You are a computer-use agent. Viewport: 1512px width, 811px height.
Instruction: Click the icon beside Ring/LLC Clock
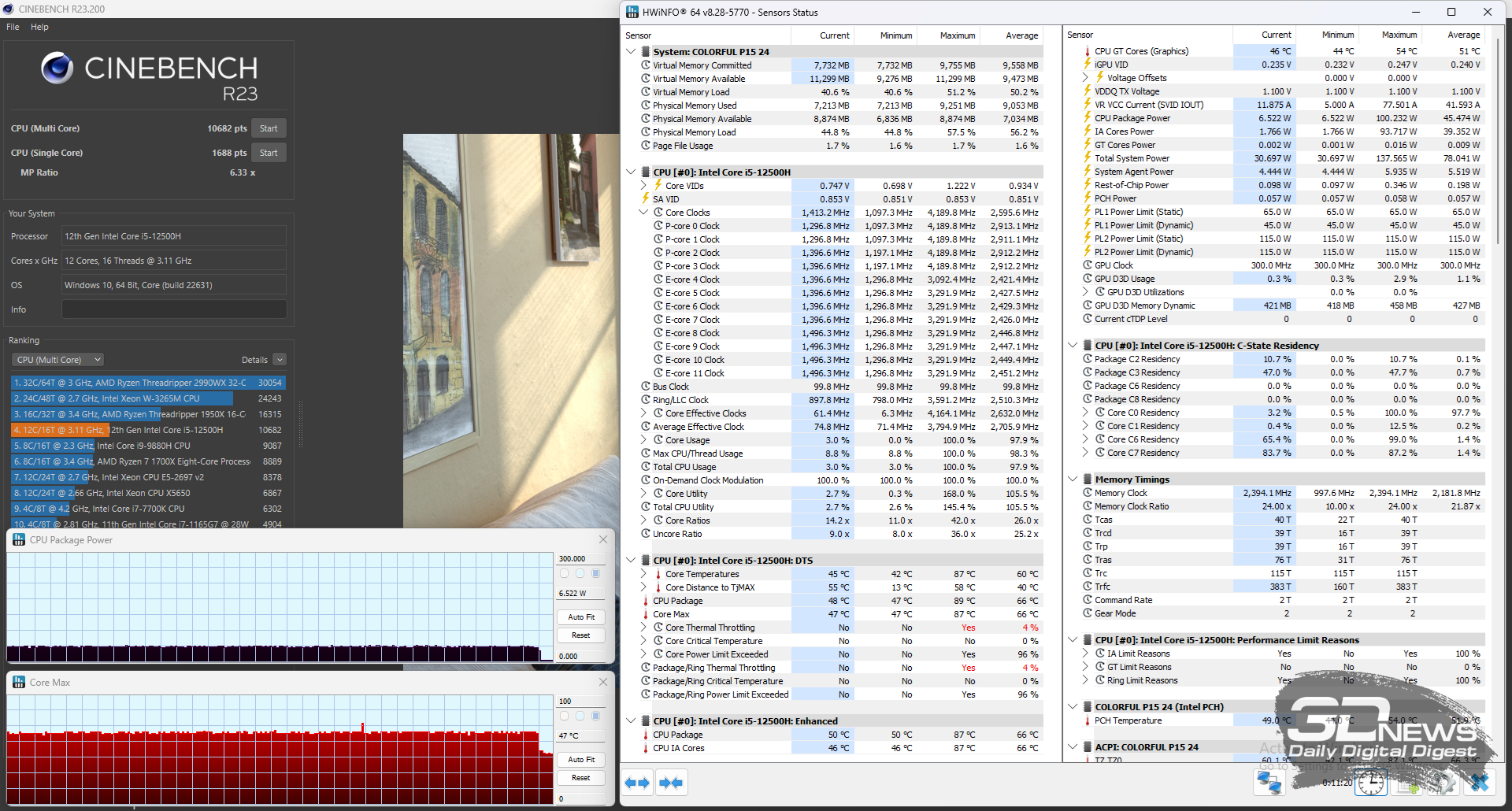pos(646,400)
